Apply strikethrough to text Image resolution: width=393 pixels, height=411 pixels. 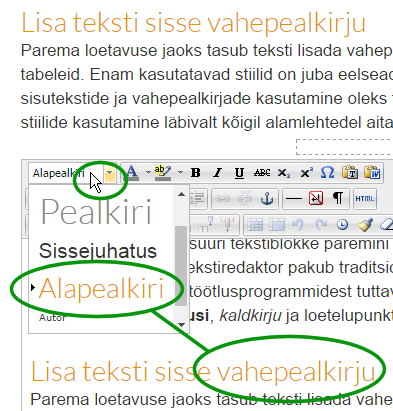pos(262,173)
